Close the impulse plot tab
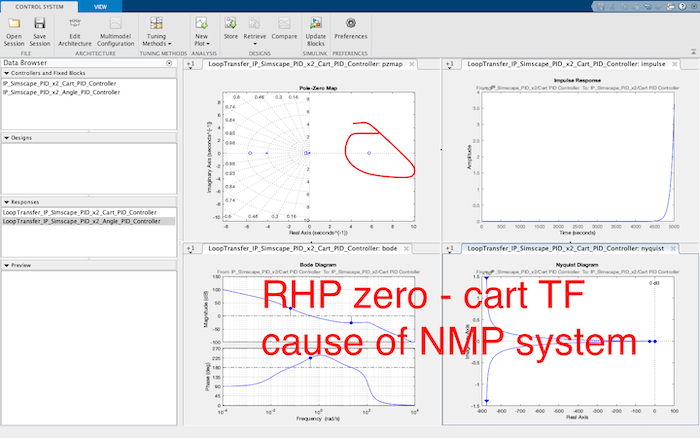 [x=675, y=64]
